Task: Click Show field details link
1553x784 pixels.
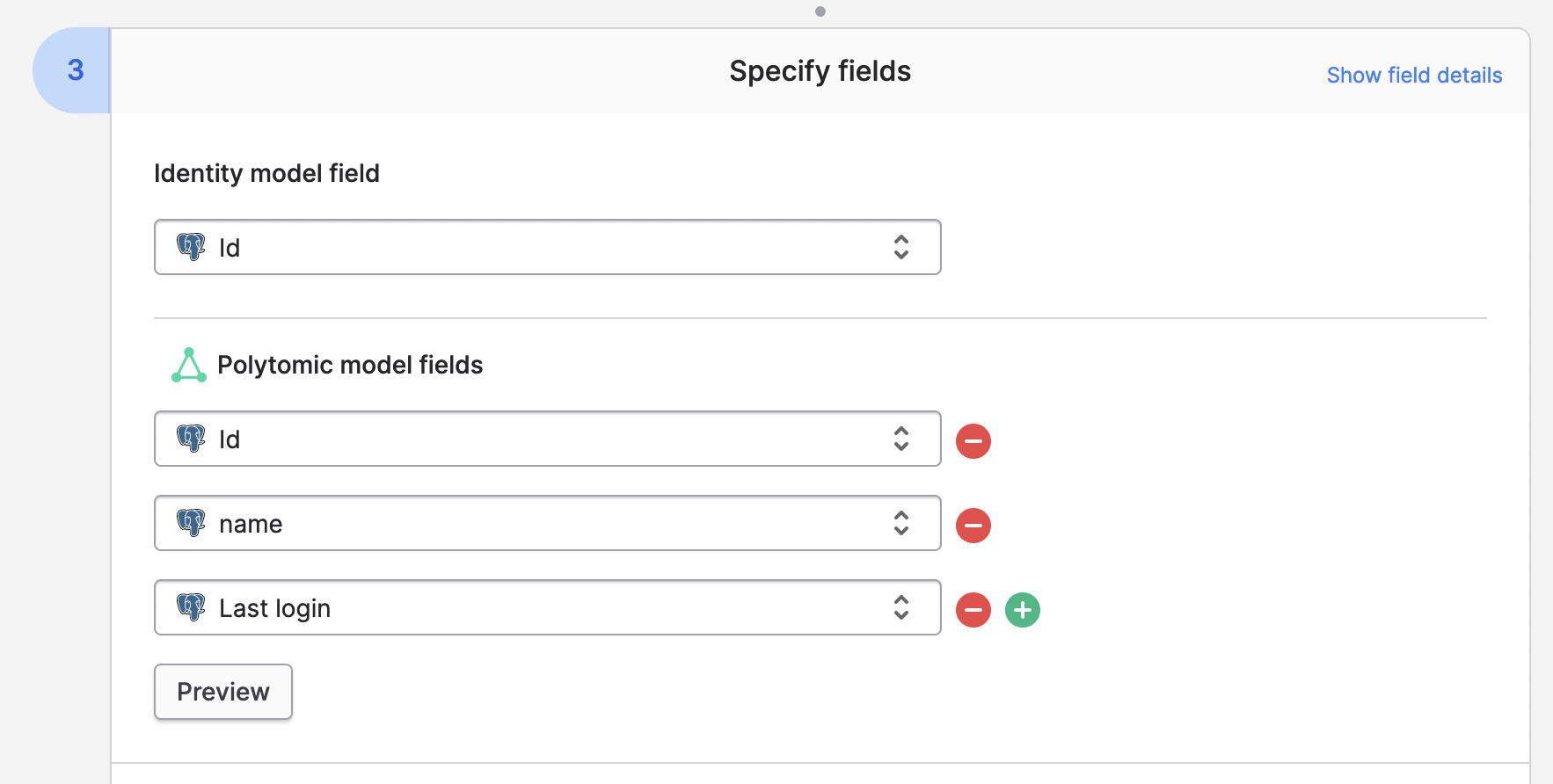Action: coord(1414,76)
